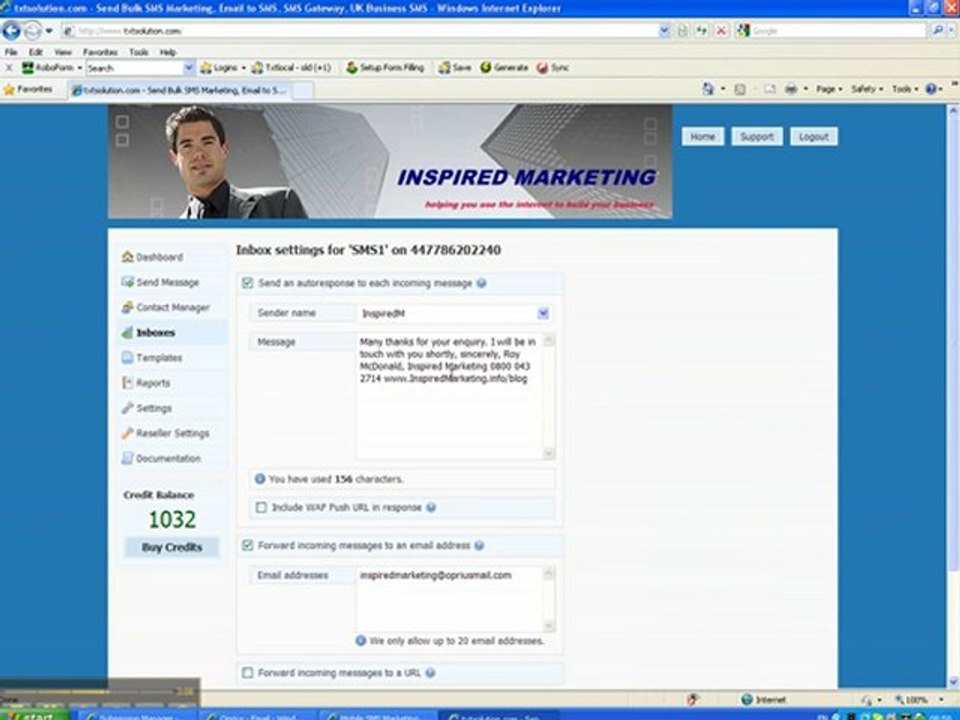Open the Page dropdown in command bar
The width and height of the screenshot is (960, 720).
pos(828,89)
